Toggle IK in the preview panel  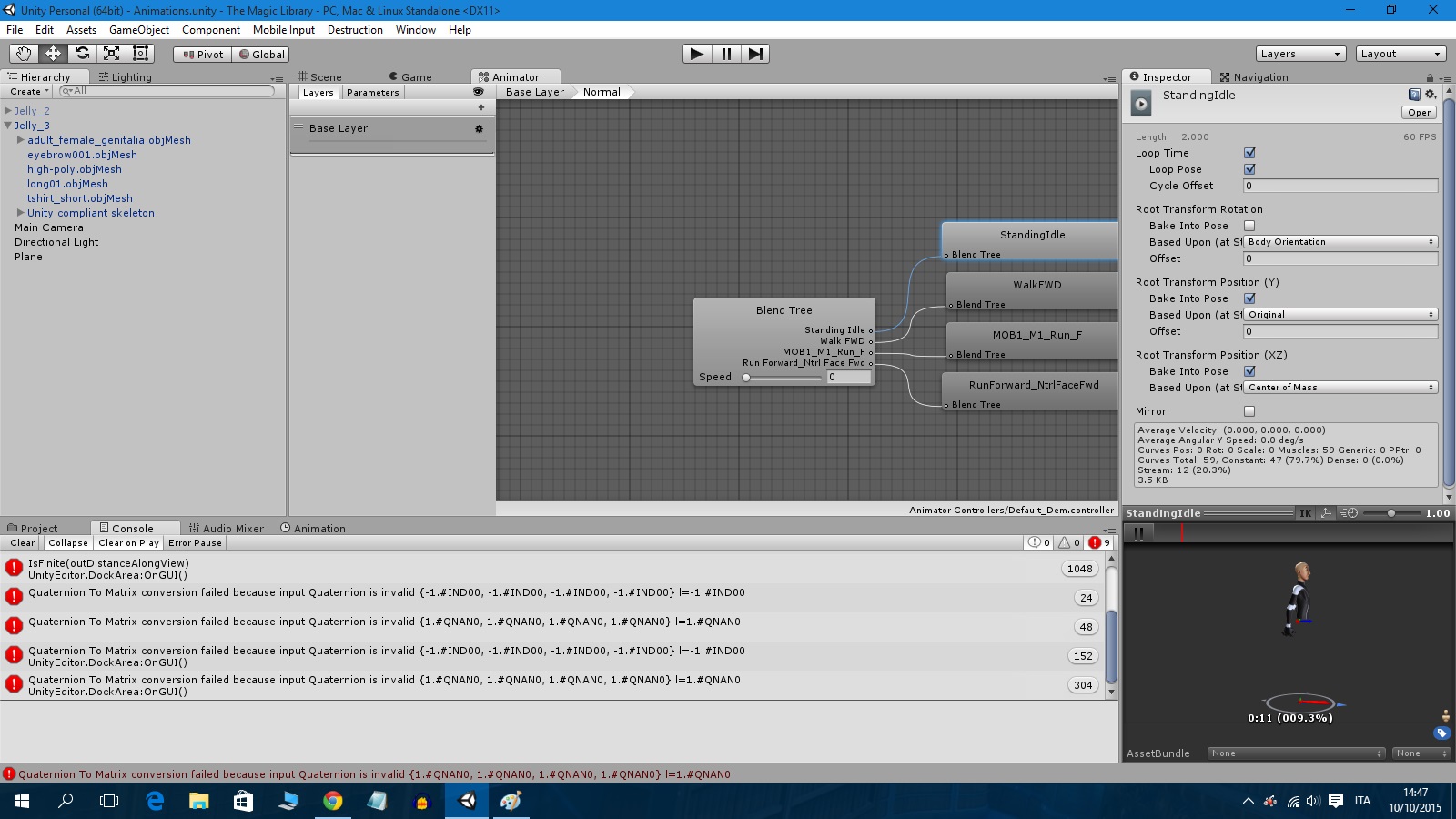click(1306, 513)
